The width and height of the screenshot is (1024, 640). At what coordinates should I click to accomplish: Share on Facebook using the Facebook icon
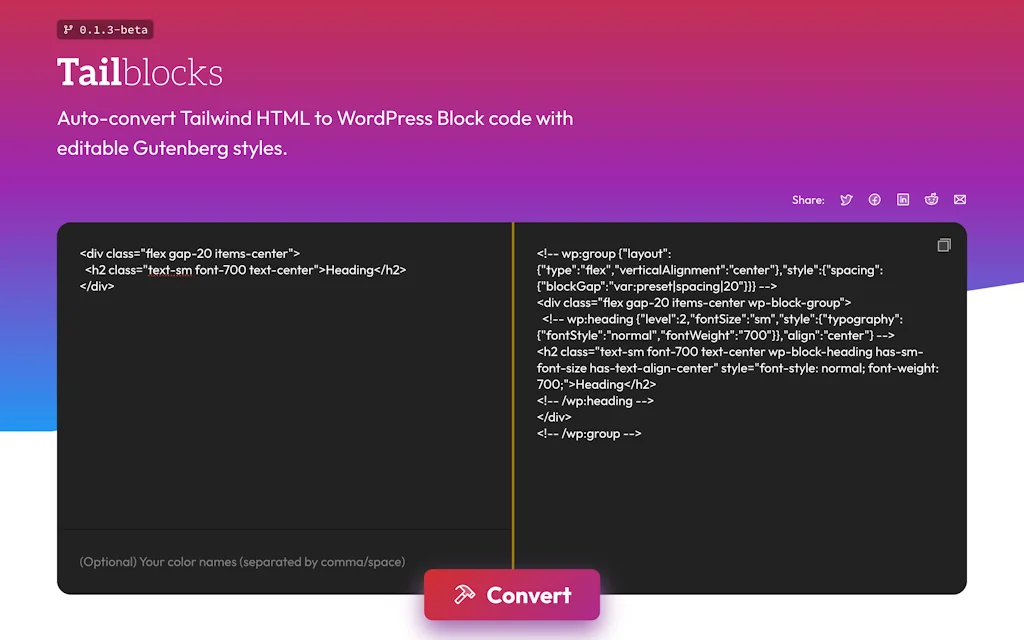tap(874, 199)
